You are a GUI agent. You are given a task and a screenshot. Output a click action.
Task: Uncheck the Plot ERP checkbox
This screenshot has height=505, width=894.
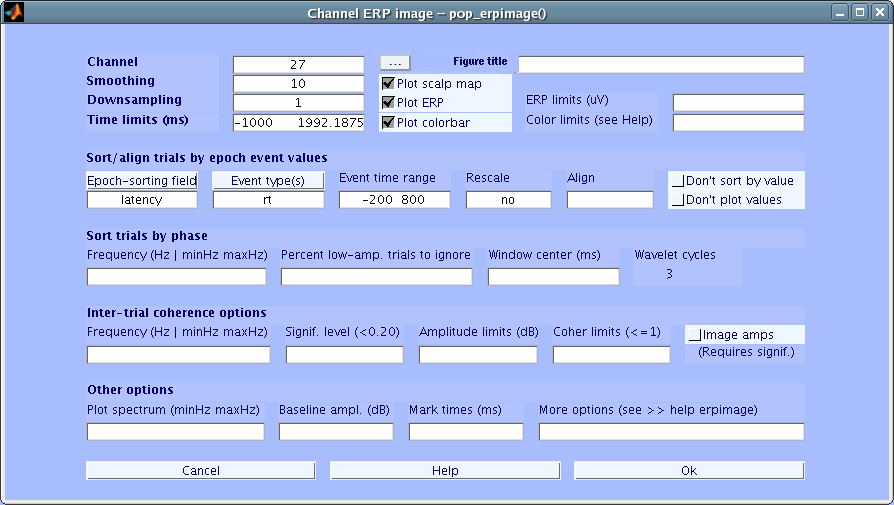388,103
